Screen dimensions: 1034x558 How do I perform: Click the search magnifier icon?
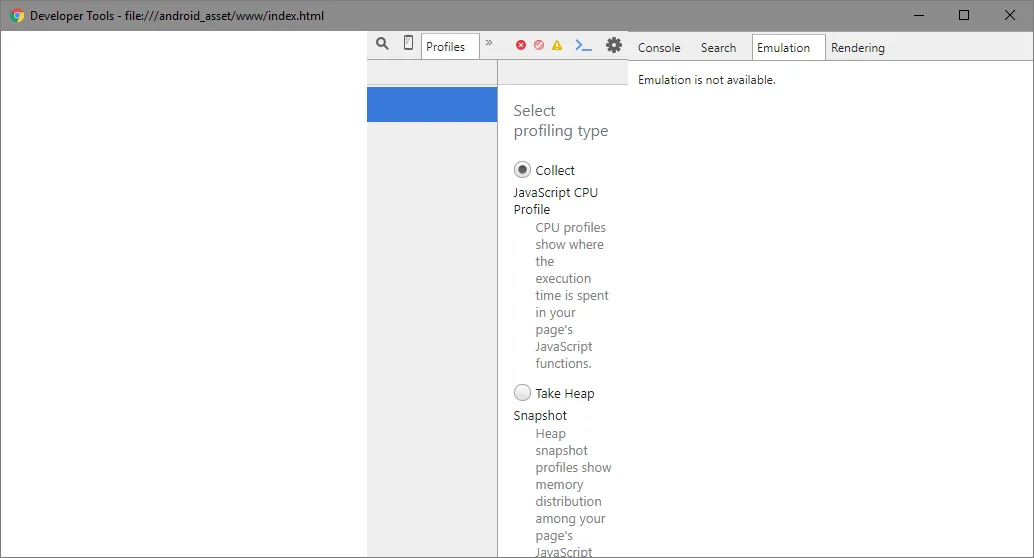click(x=382, y=44)
